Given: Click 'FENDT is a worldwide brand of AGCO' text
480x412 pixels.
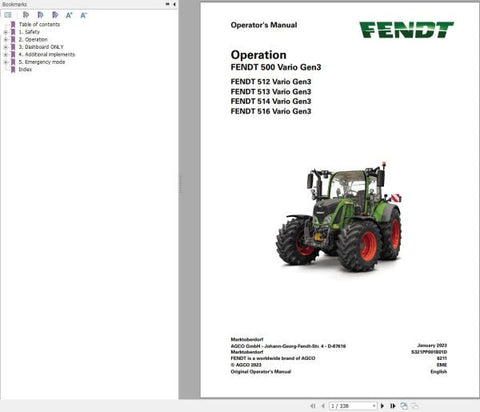Looking at the screenshot, I should pos(273,358).
